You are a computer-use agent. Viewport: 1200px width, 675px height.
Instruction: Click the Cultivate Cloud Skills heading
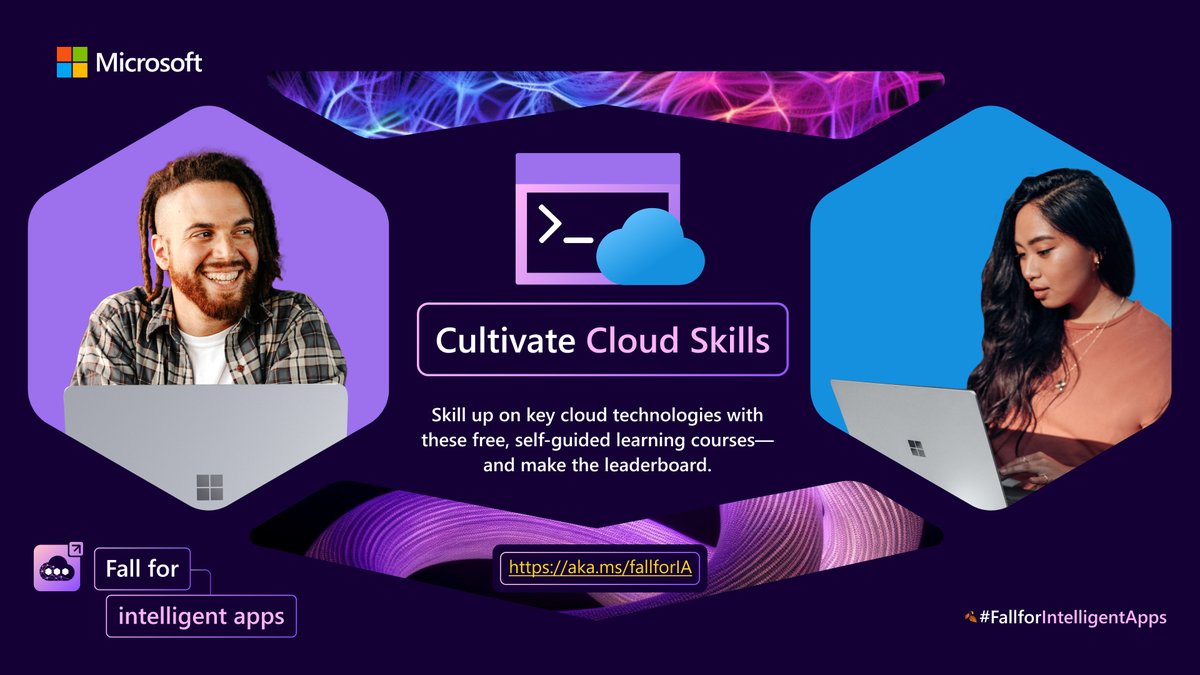tap(602, 339)
